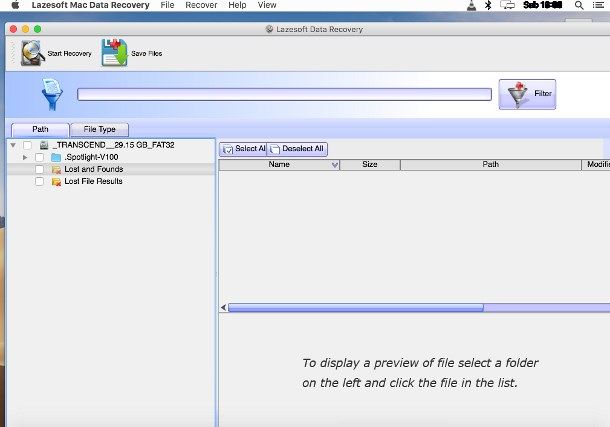Select the _TRANSCEND__29.15 GB_FAT32 row

click(x=111, y=145)
